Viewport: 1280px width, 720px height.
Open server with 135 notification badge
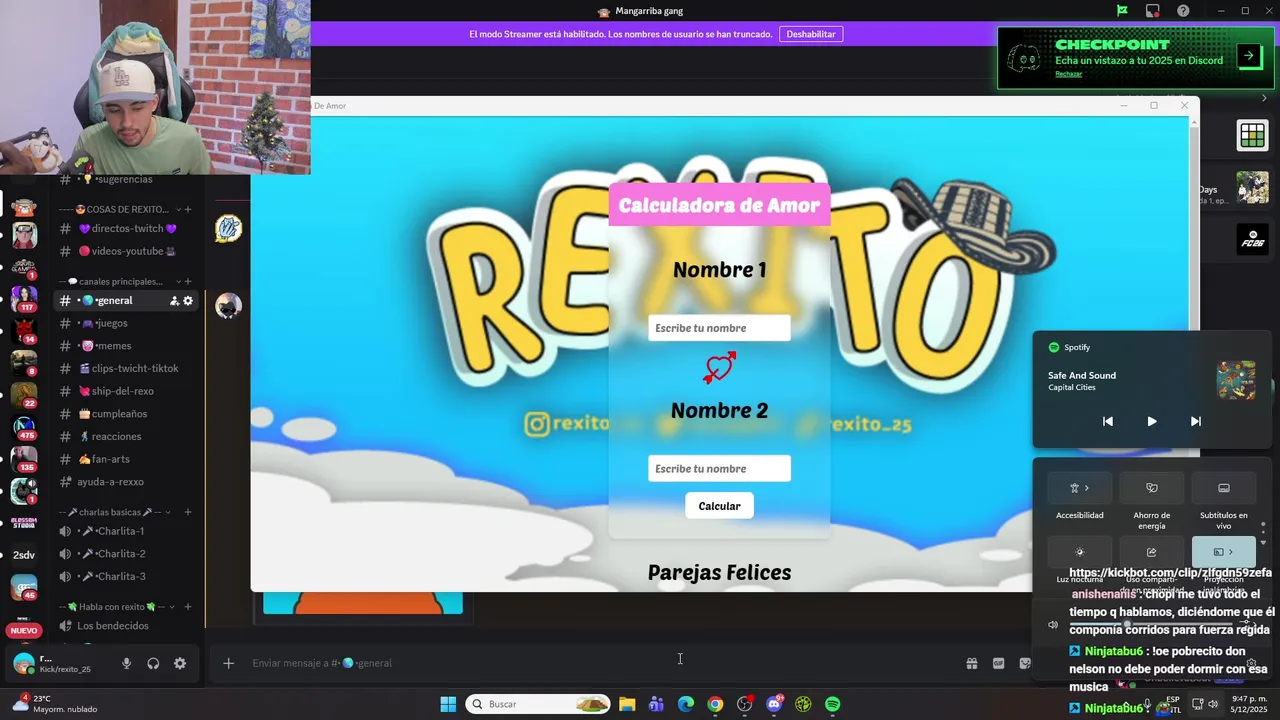point(24,459)
